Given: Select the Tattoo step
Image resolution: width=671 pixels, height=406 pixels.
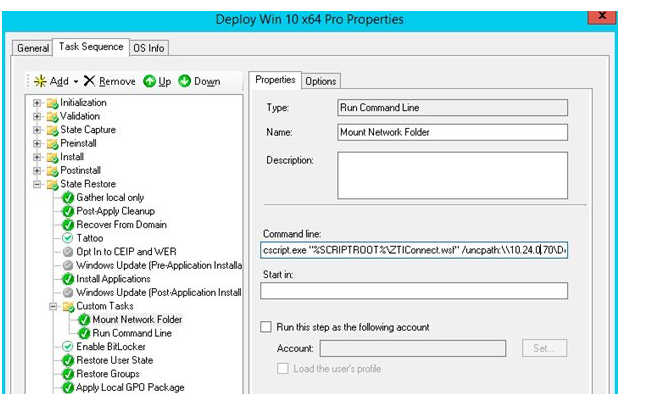Looking at the screenshot, I should pos(90,238).
